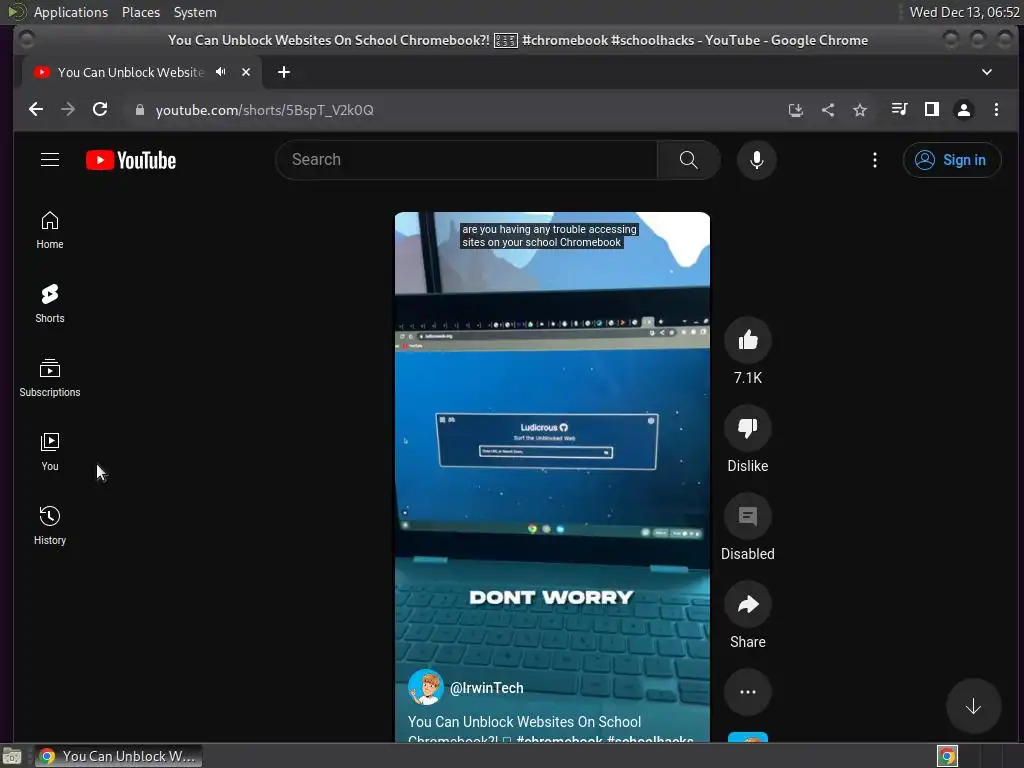Screen dimensions: 1024x768
Task: Start voice search with microphone icon
Action: 756,160
